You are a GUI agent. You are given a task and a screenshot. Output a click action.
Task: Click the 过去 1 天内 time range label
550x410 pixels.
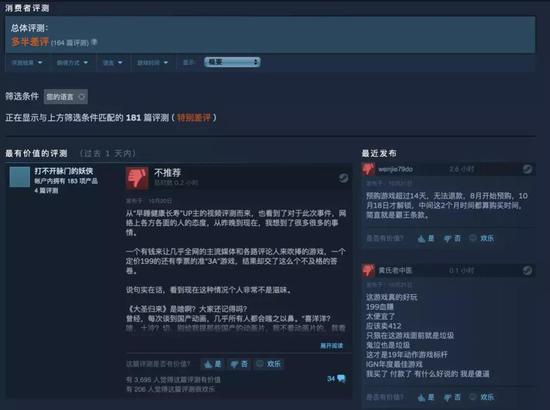(x=108, y=153)
